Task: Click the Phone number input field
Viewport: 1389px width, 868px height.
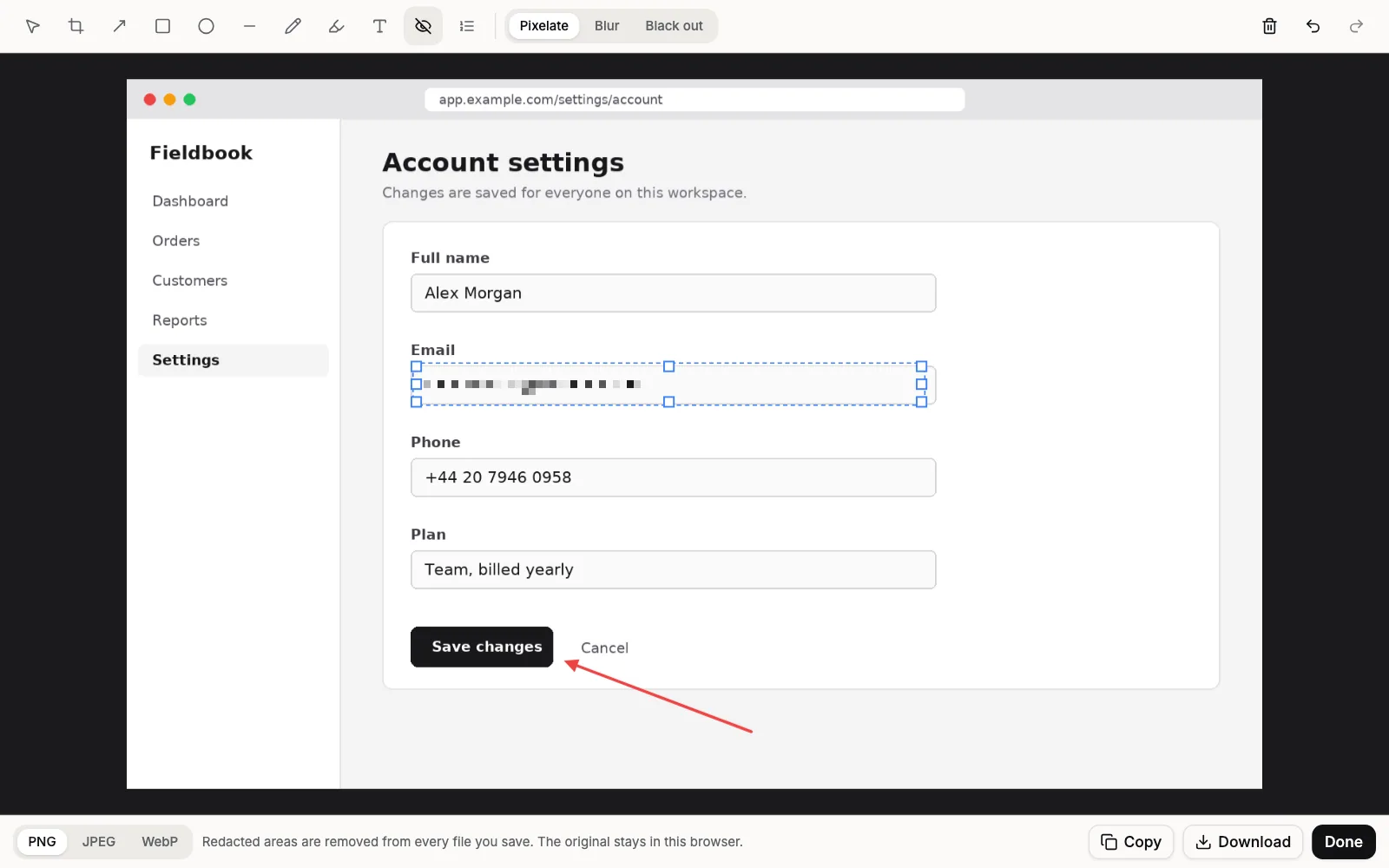Action: click(673, 477)
